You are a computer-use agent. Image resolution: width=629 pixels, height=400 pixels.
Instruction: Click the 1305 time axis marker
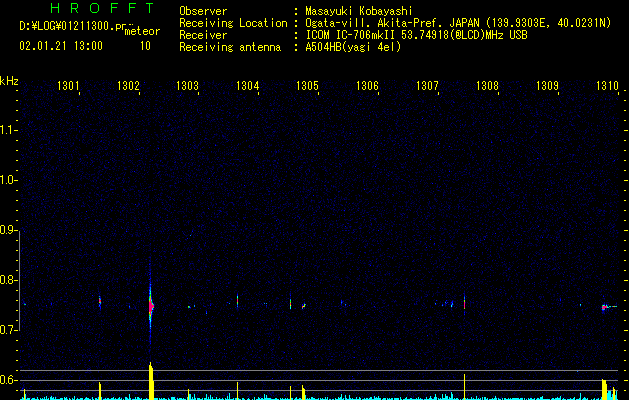(307, 86)
